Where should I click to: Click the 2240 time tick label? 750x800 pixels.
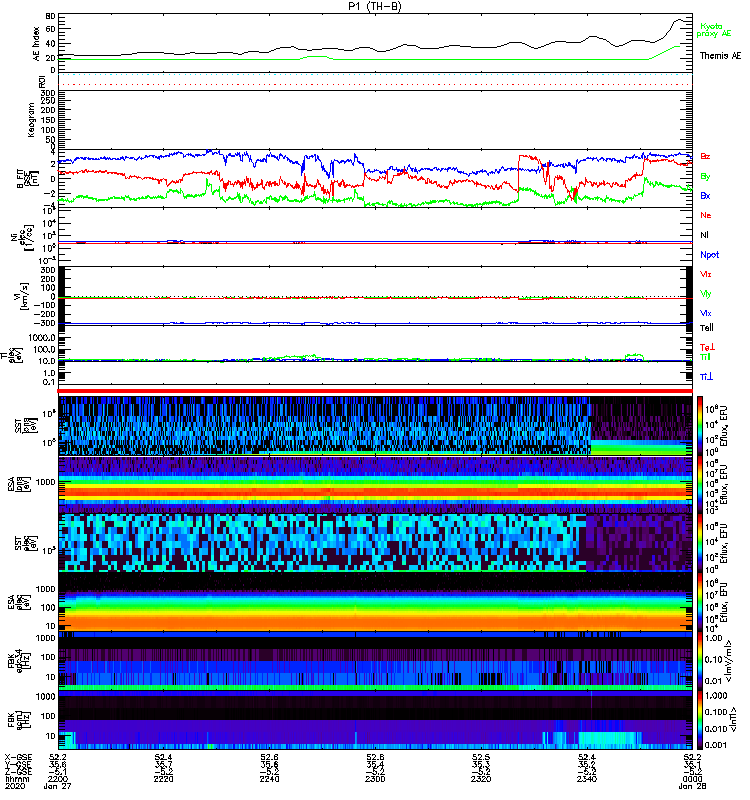[x=269, y=779]
